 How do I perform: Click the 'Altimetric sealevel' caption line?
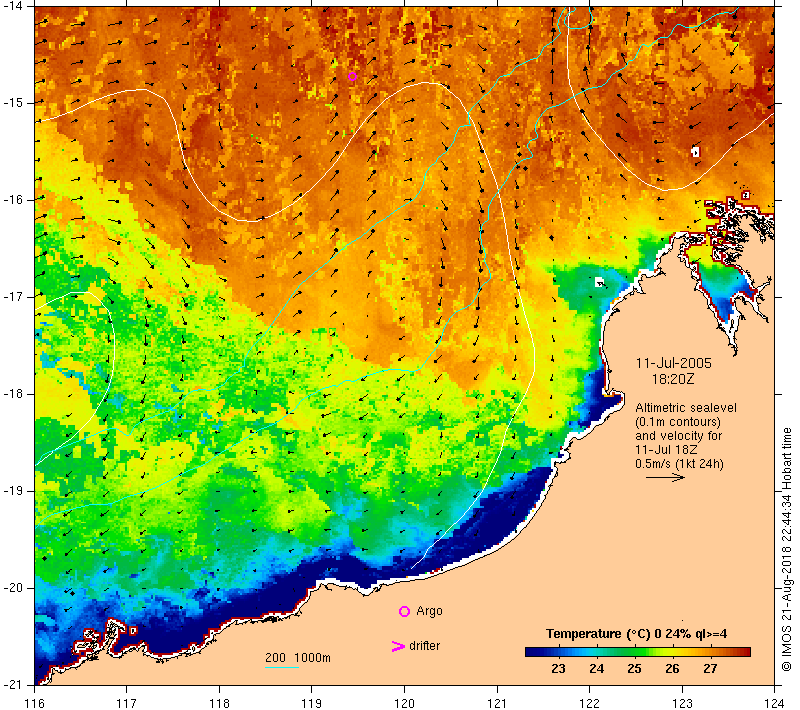coord(686,408)
